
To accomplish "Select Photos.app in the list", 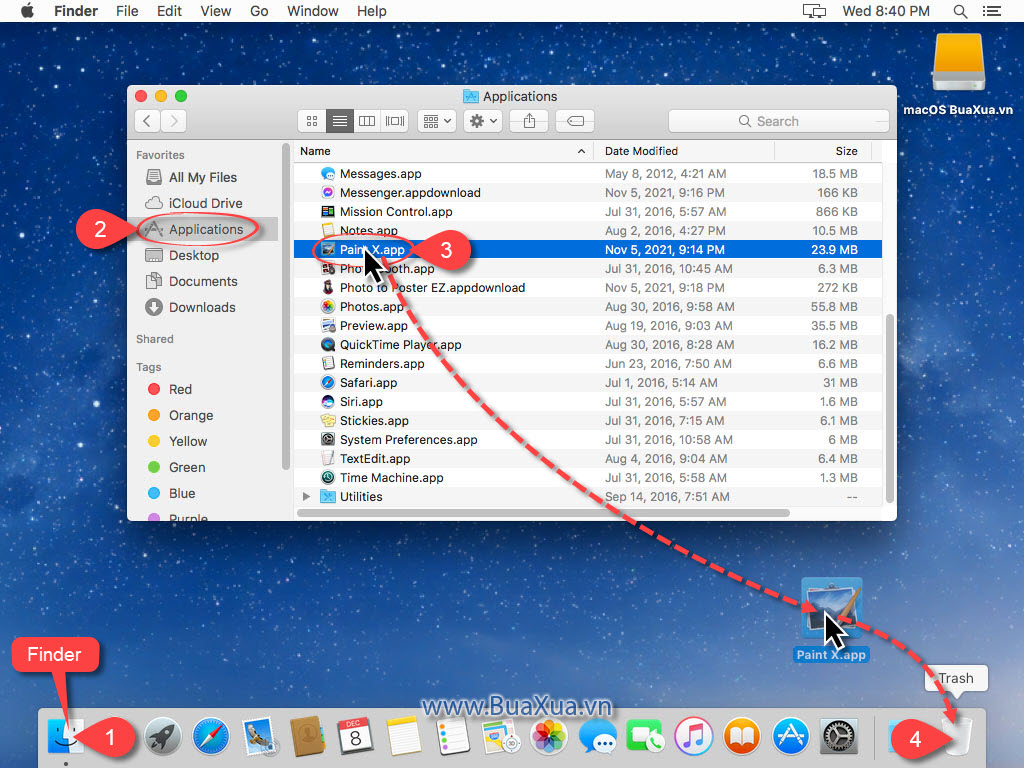I will pos(588,307).
